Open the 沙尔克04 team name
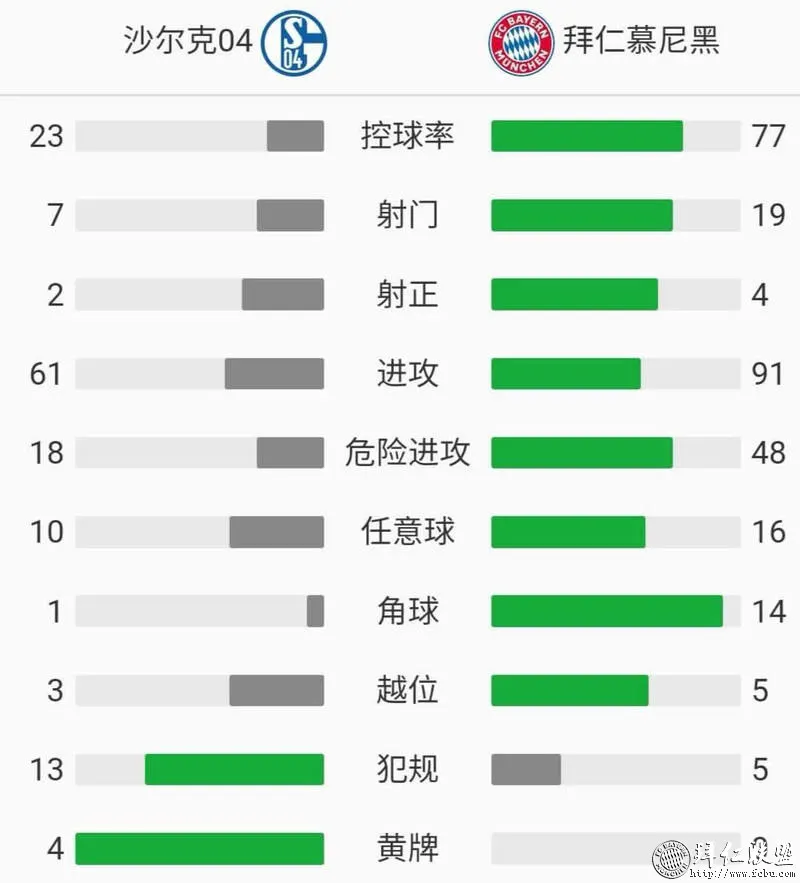 [187, 41]
